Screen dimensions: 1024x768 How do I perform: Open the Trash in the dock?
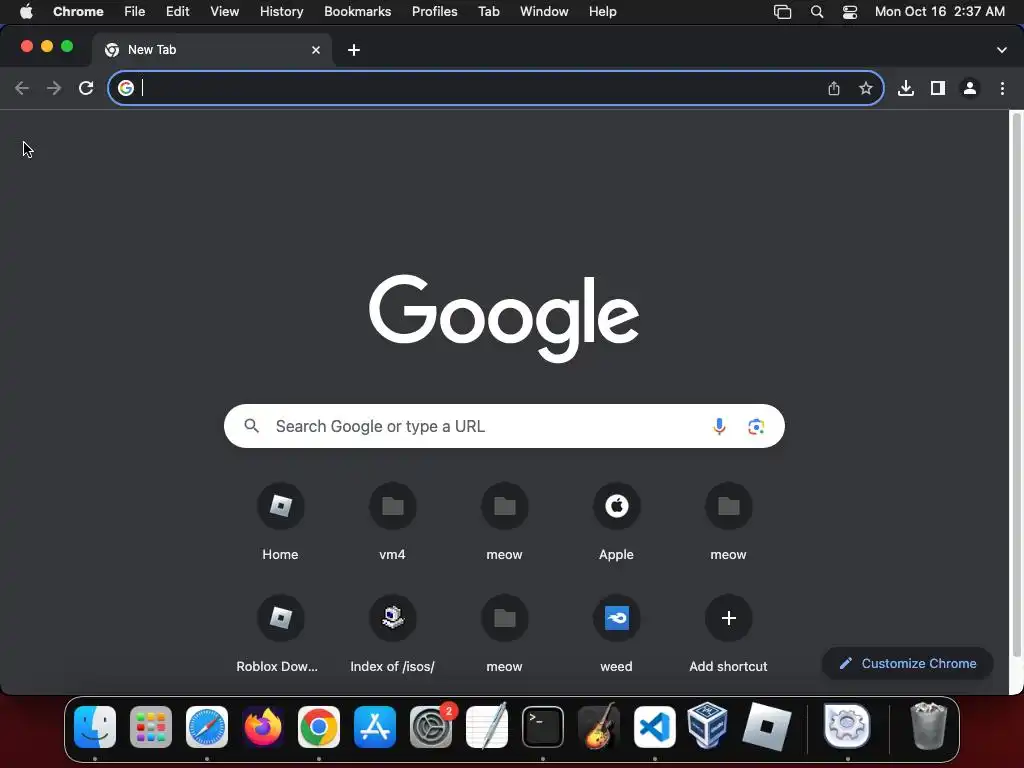(x=928, y=726)
